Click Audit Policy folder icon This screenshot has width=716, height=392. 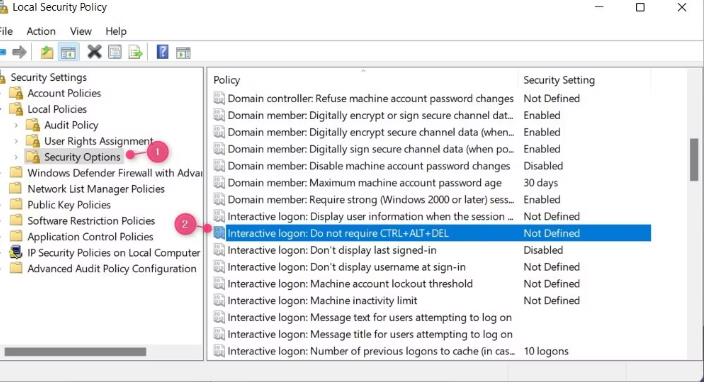tap(33, 125)
